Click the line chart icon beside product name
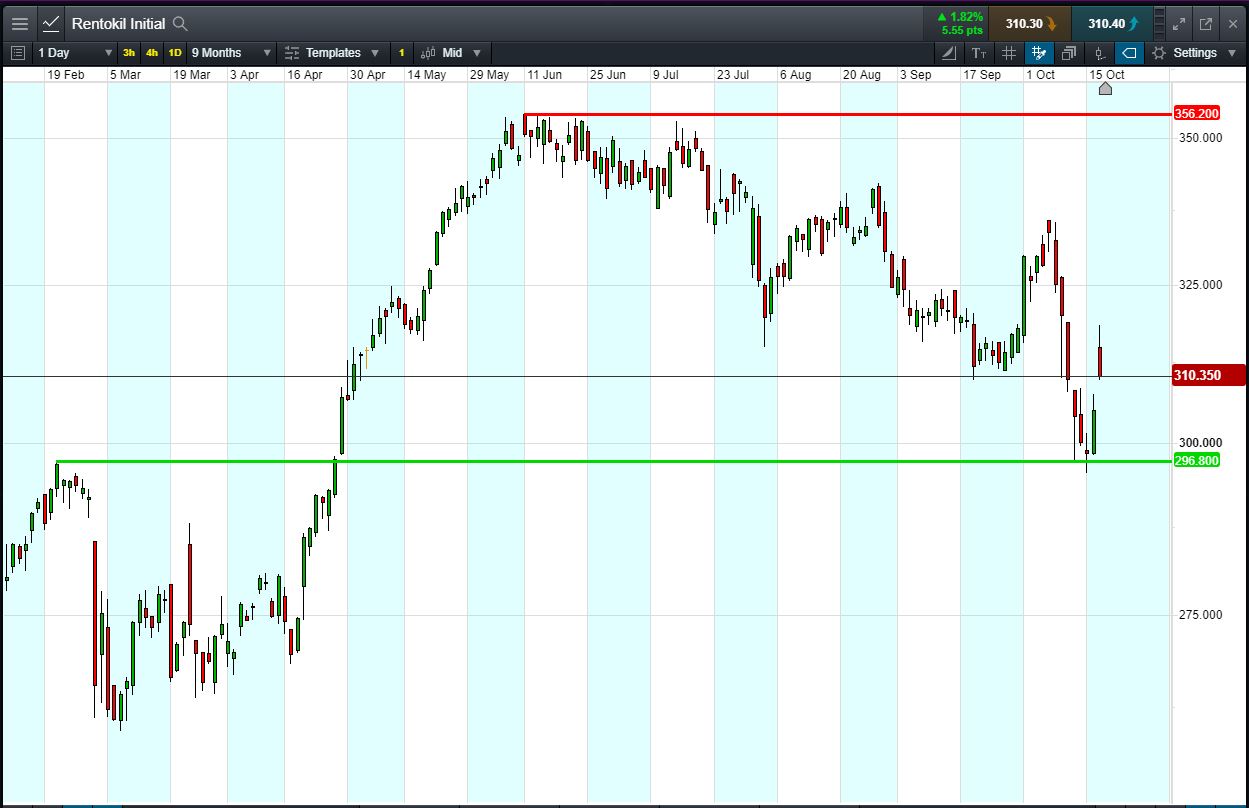Screen dimensions: 1249x808 coord(51,23)
